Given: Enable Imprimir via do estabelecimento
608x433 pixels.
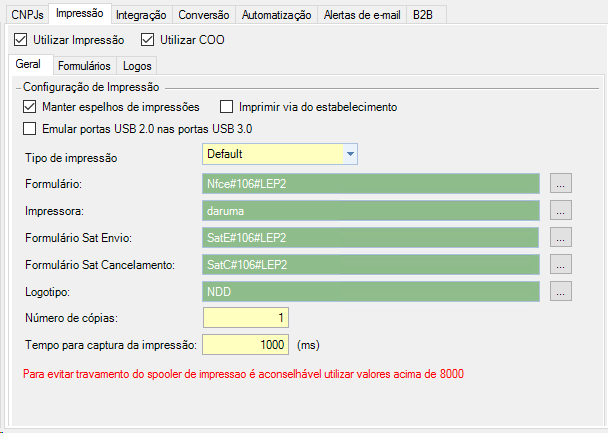Looking at the screenshot, I should pos(226,107).
